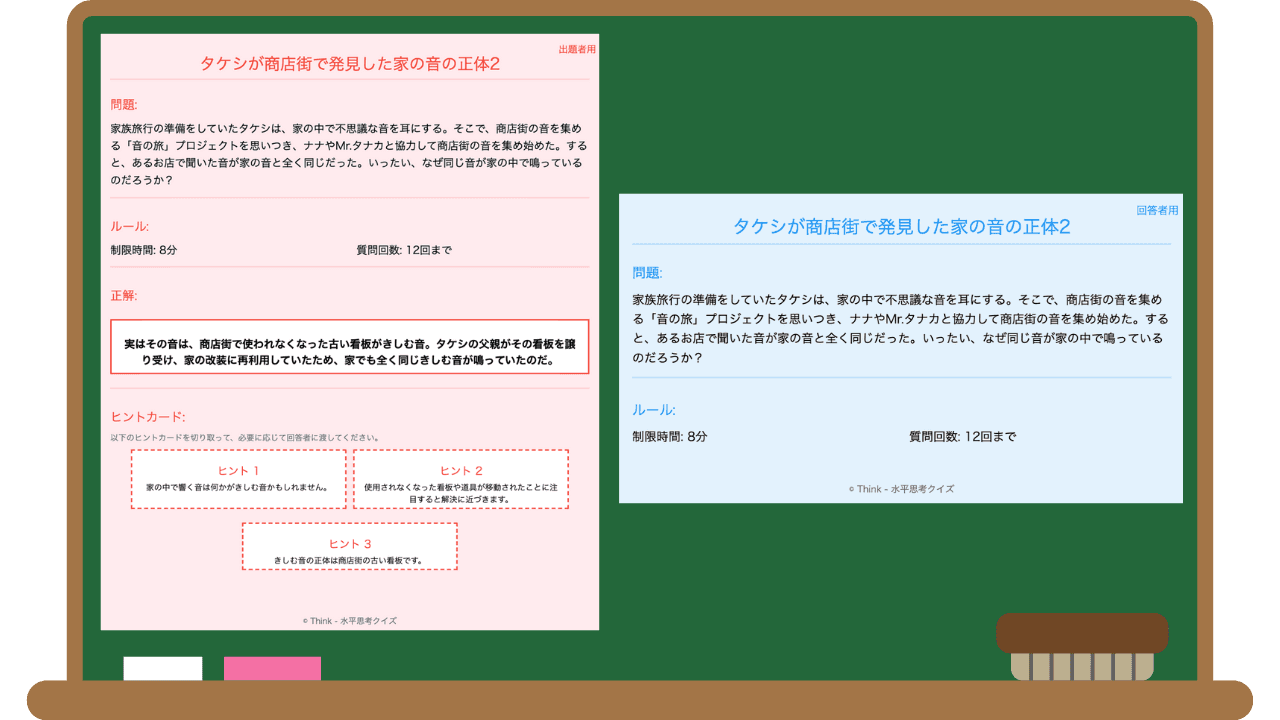Open the ヒント 2 hint card
Image resolution: width=1280 pixels, height=720 pixels.
point(461,479)
